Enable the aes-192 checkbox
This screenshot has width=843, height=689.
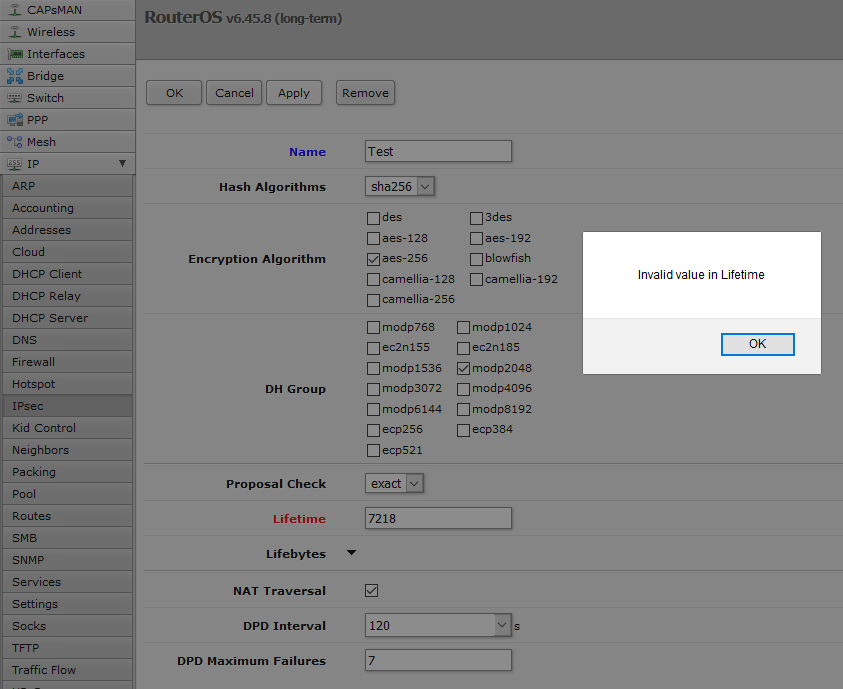(x=476, y=238)
